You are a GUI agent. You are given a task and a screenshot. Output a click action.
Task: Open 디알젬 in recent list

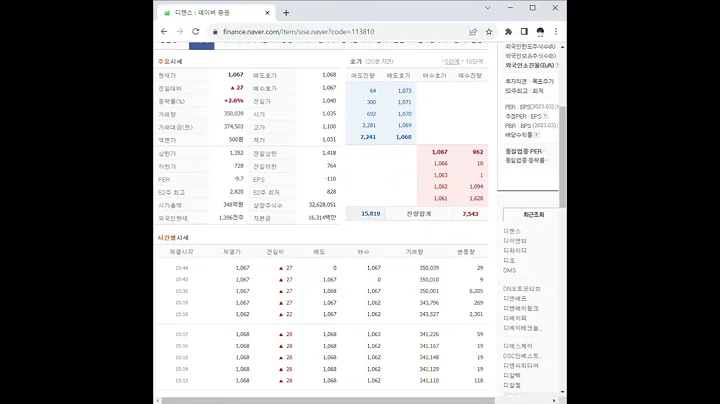pos(512,386)
